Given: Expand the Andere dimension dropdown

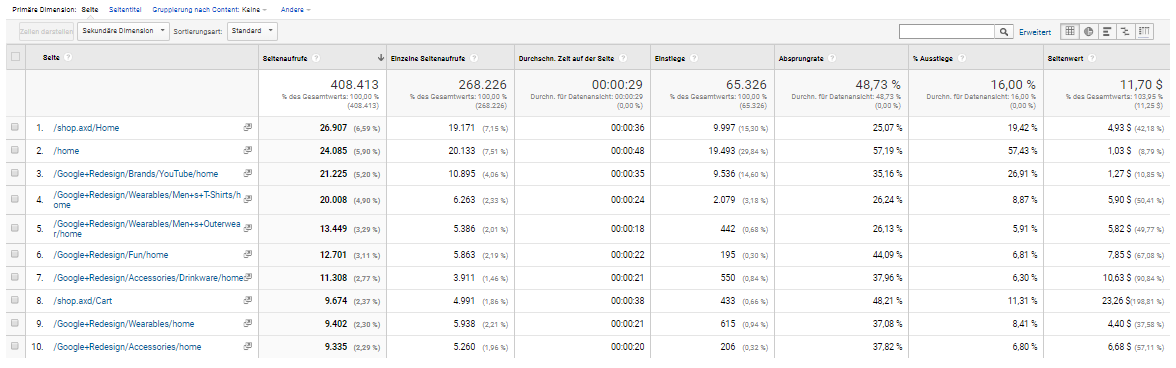Looking at the screenshot, I should 296,9.
